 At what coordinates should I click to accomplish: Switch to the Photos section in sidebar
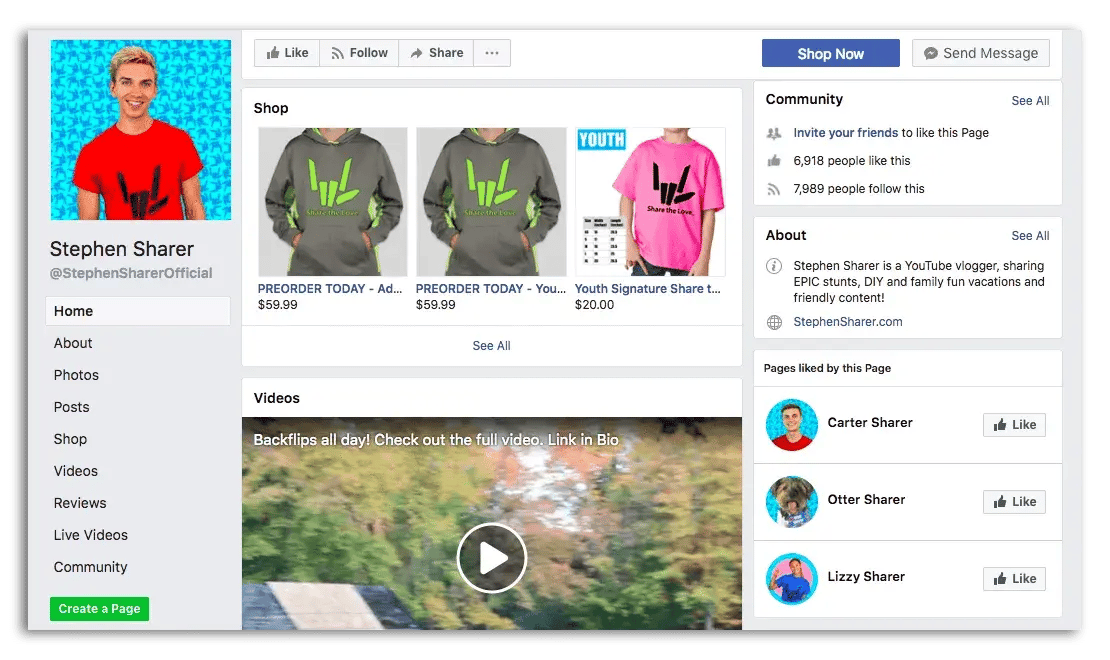click(76, 375)
